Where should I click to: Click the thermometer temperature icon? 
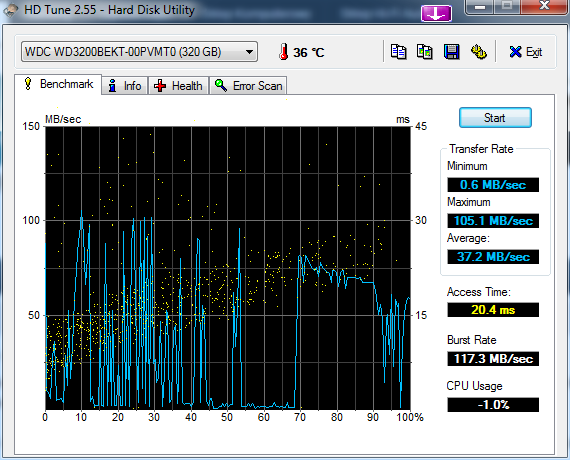tap(284, 52)
